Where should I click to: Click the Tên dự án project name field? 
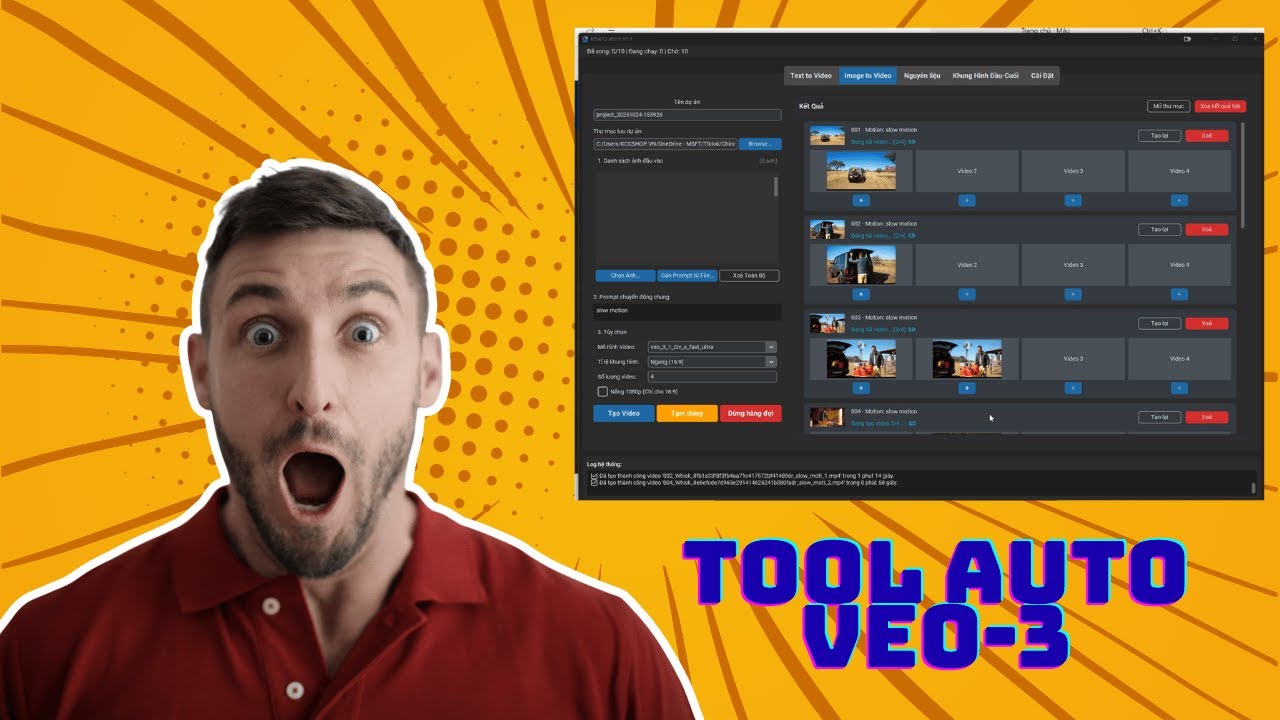click(x=687, y=115)
